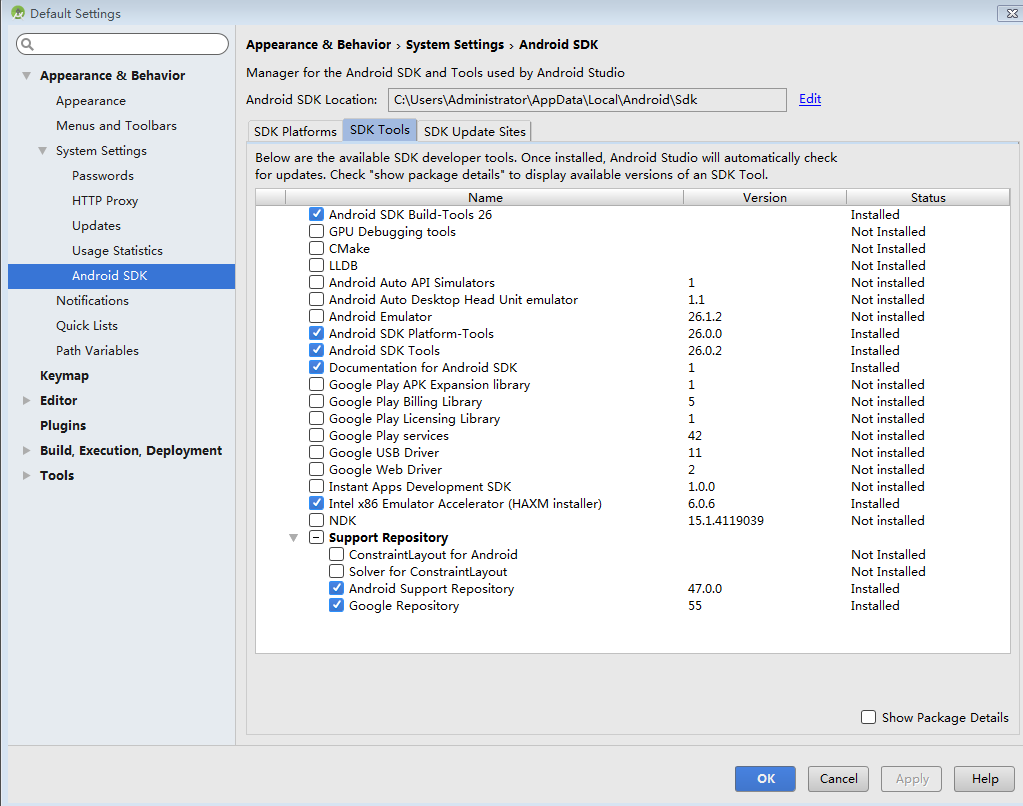Viewport: 1023px width, 806px height.
Task: Toggle the Support Repository group checkbox
Action: (x=316, y=536)
